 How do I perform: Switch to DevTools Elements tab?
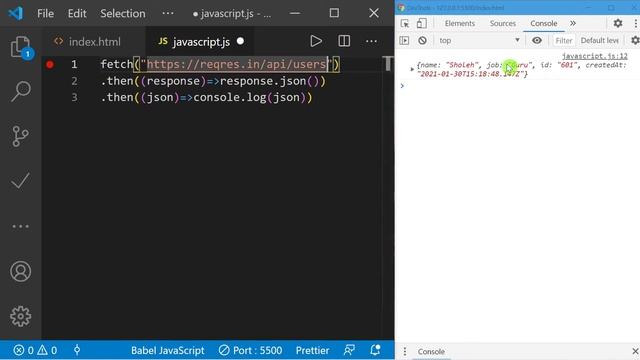[x=460, y=23]
